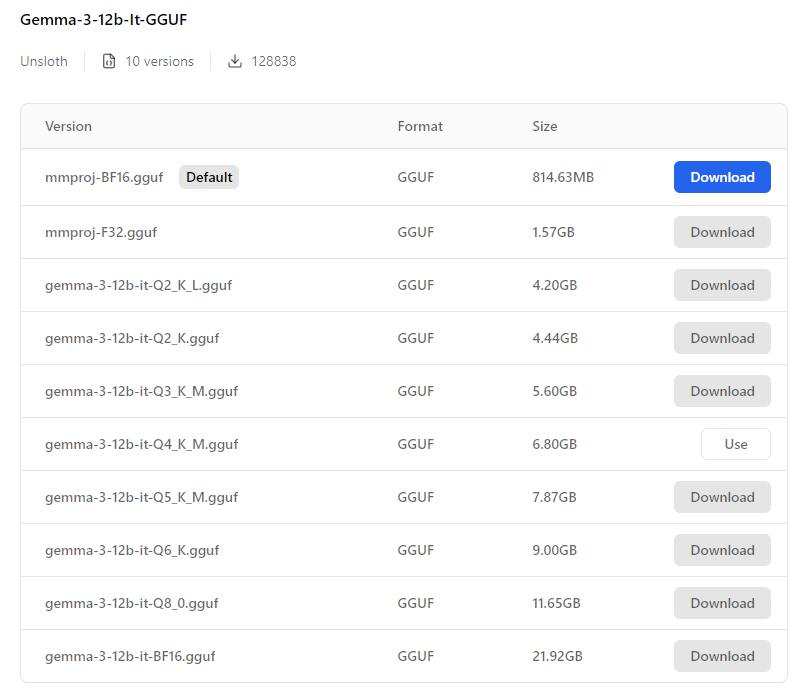
Task: Click the Gemma-3-12b-It-GGUF title
Action: 103,19
